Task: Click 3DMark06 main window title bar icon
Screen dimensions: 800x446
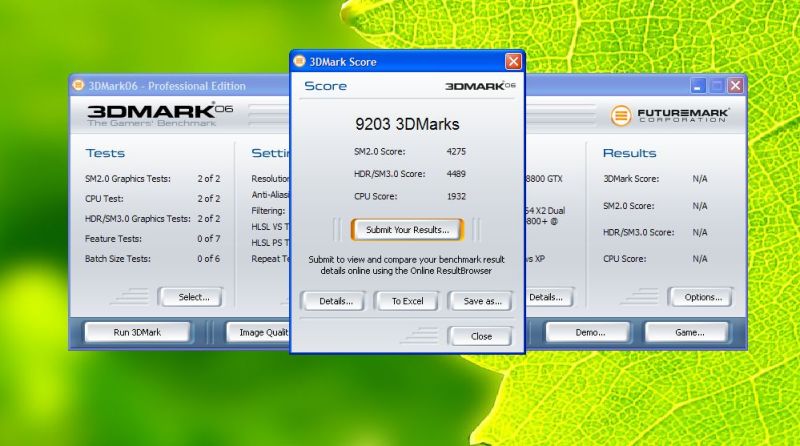Action: tap(78, 85)
